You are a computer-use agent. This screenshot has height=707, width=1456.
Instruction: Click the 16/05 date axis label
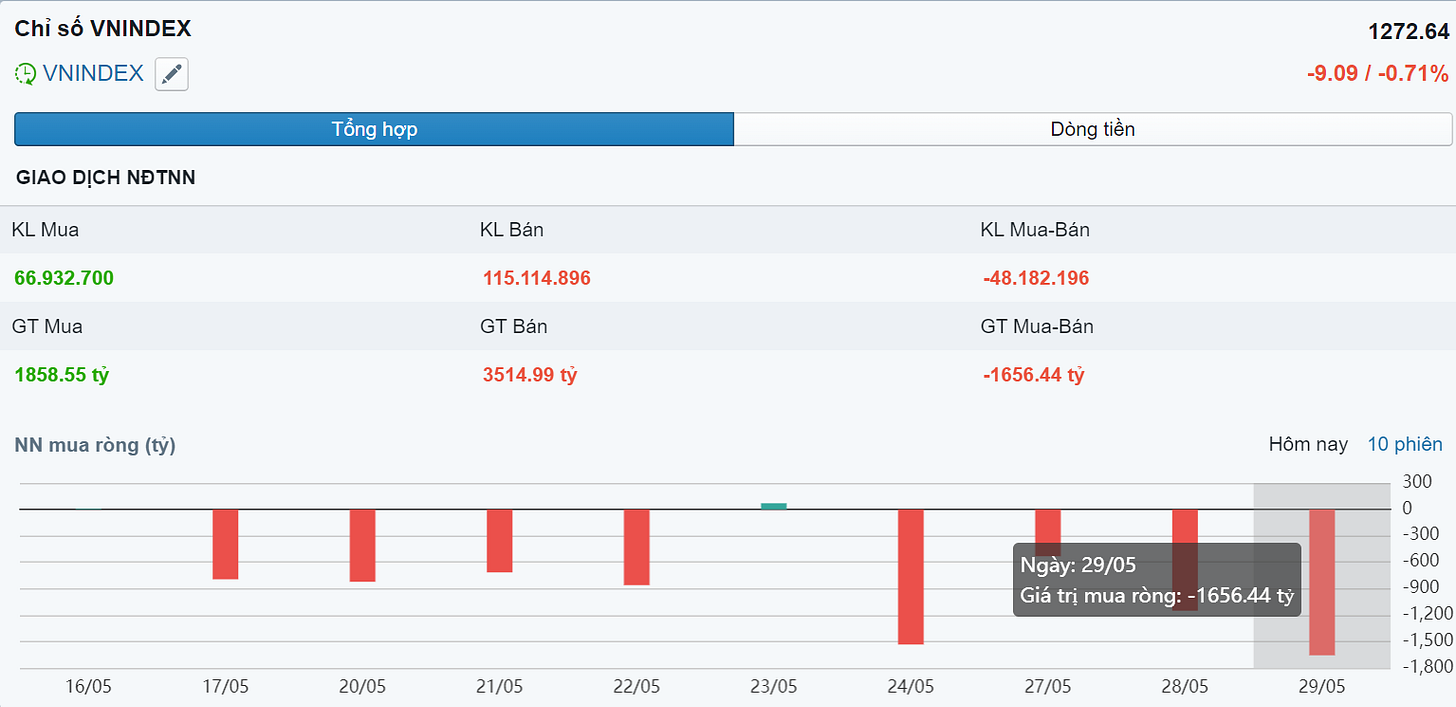click(88, 686)
